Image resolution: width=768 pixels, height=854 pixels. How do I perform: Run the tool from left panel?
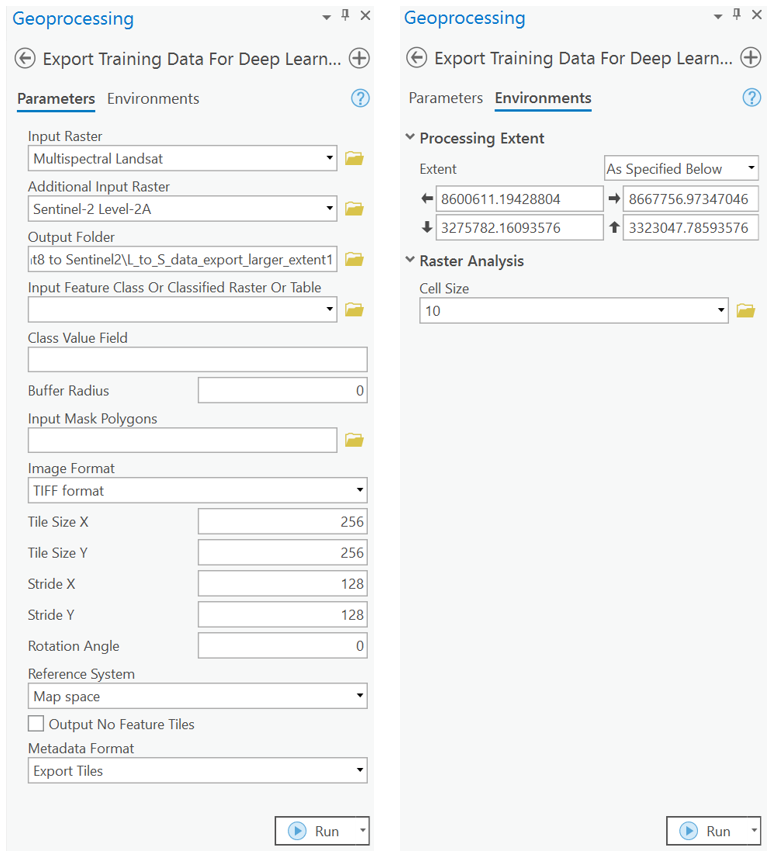click(315, 831)
